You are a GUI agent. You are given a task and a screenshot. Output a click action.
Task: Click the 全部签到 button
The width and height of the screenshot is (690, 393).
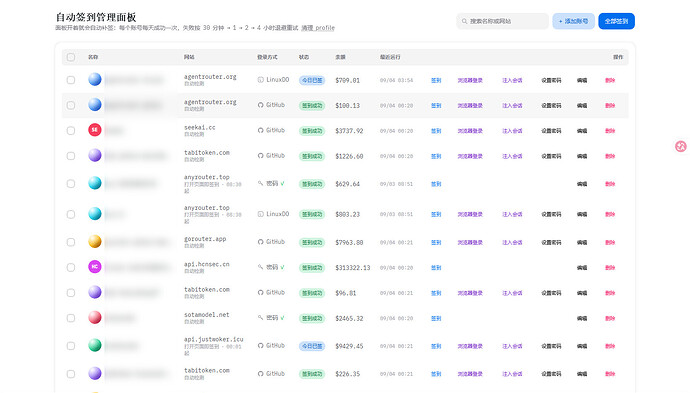click(616, 21)
